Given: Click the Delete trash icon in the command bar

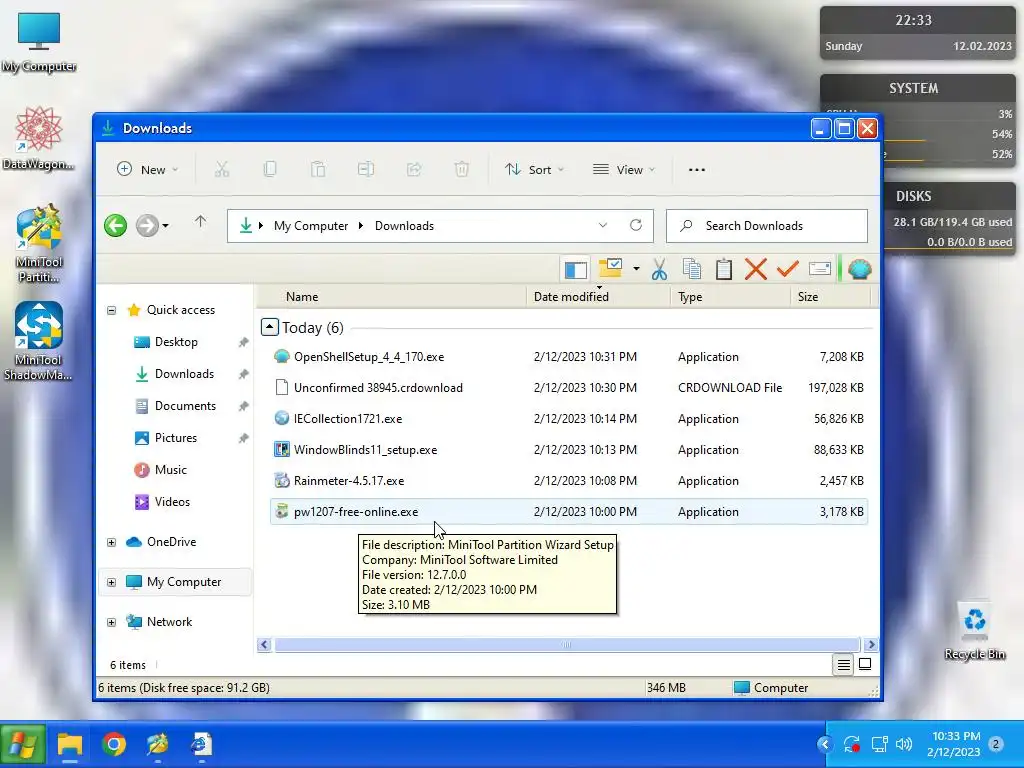Looking at the screenshot, I should tap(462, 170).
